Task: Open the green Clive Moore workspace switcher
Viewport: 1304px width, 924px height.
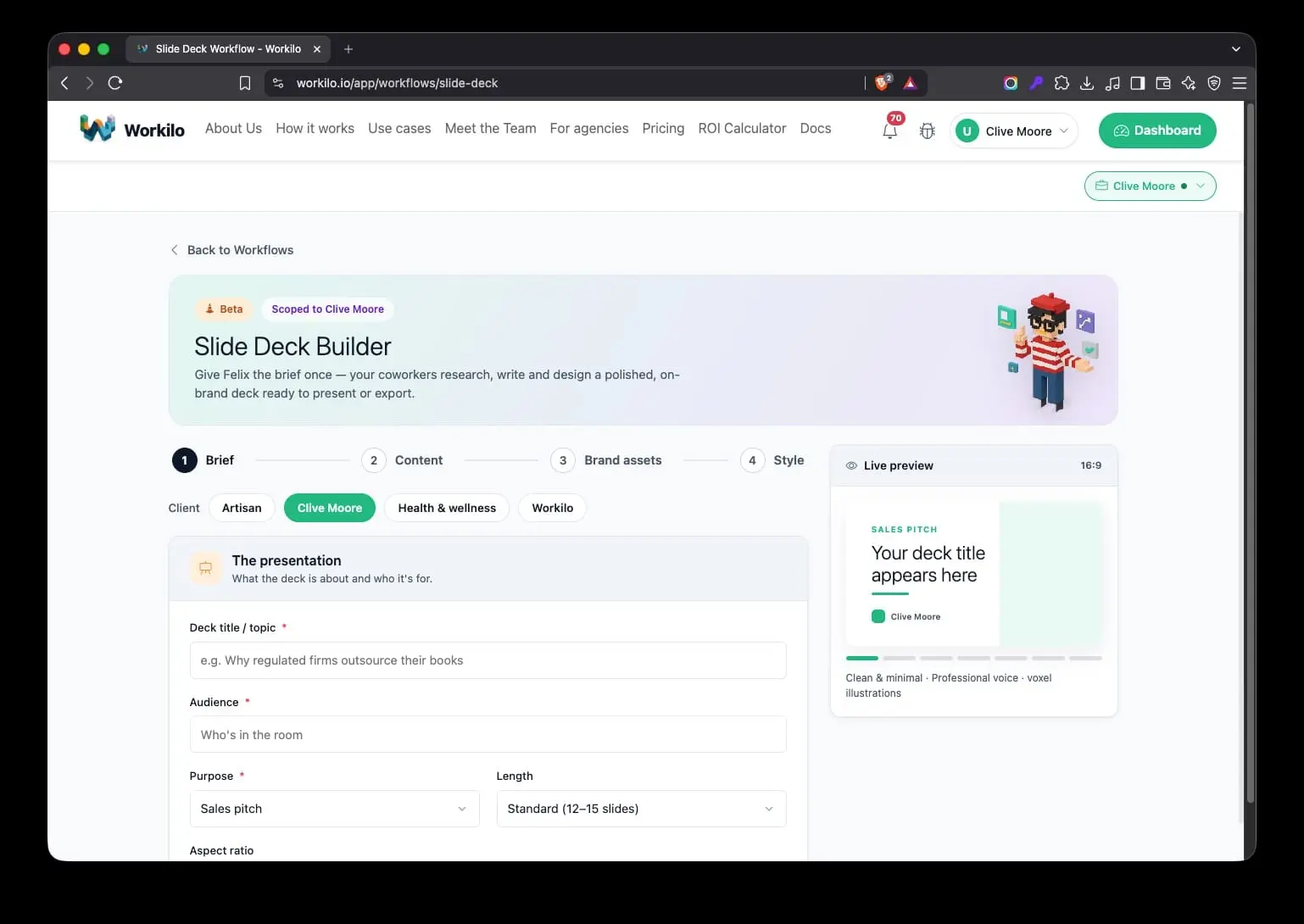Action: (x=1151, y=186)
